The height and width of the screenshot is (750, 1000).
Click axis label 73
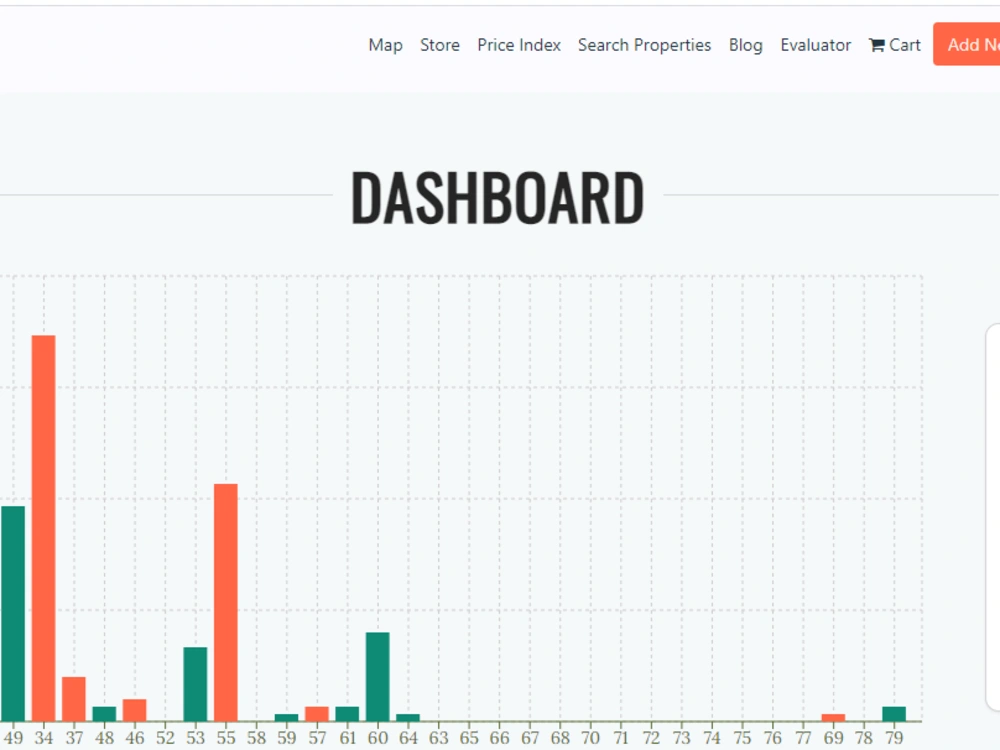click(x=681, y=738)
